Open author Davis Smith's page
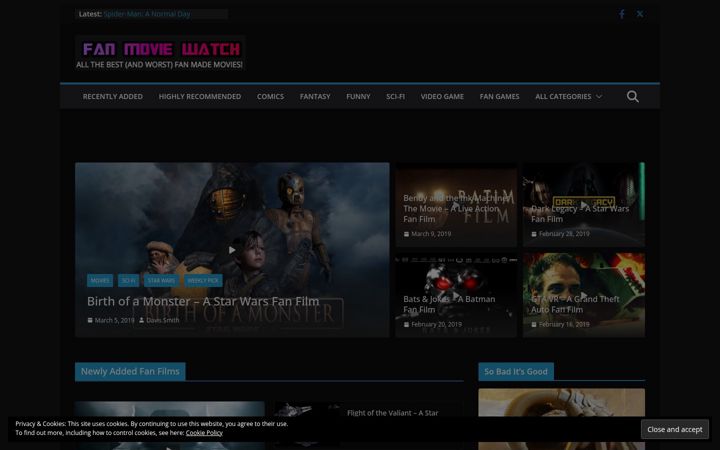 point(163,320)
